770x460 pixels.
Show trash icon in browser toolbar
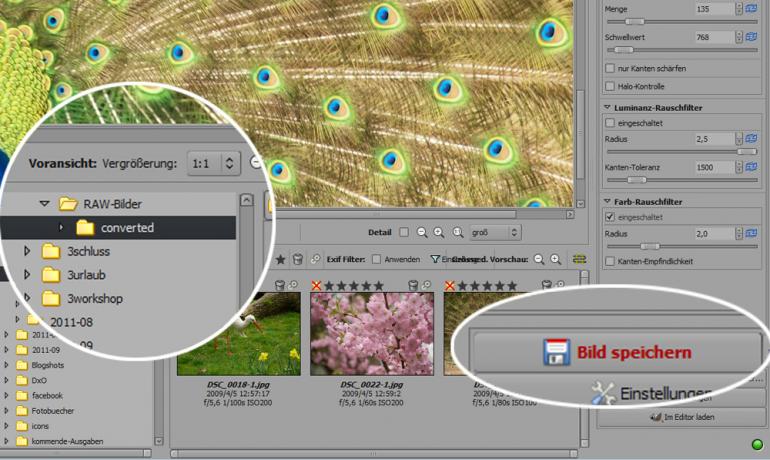tap(297, 259)
